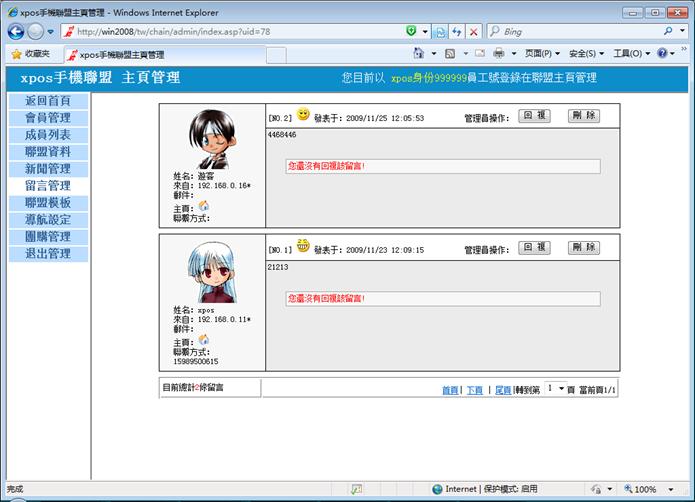Click the printer icon in IE toolbar
This screenshot has width=695, height=502.
click(498, 53)
